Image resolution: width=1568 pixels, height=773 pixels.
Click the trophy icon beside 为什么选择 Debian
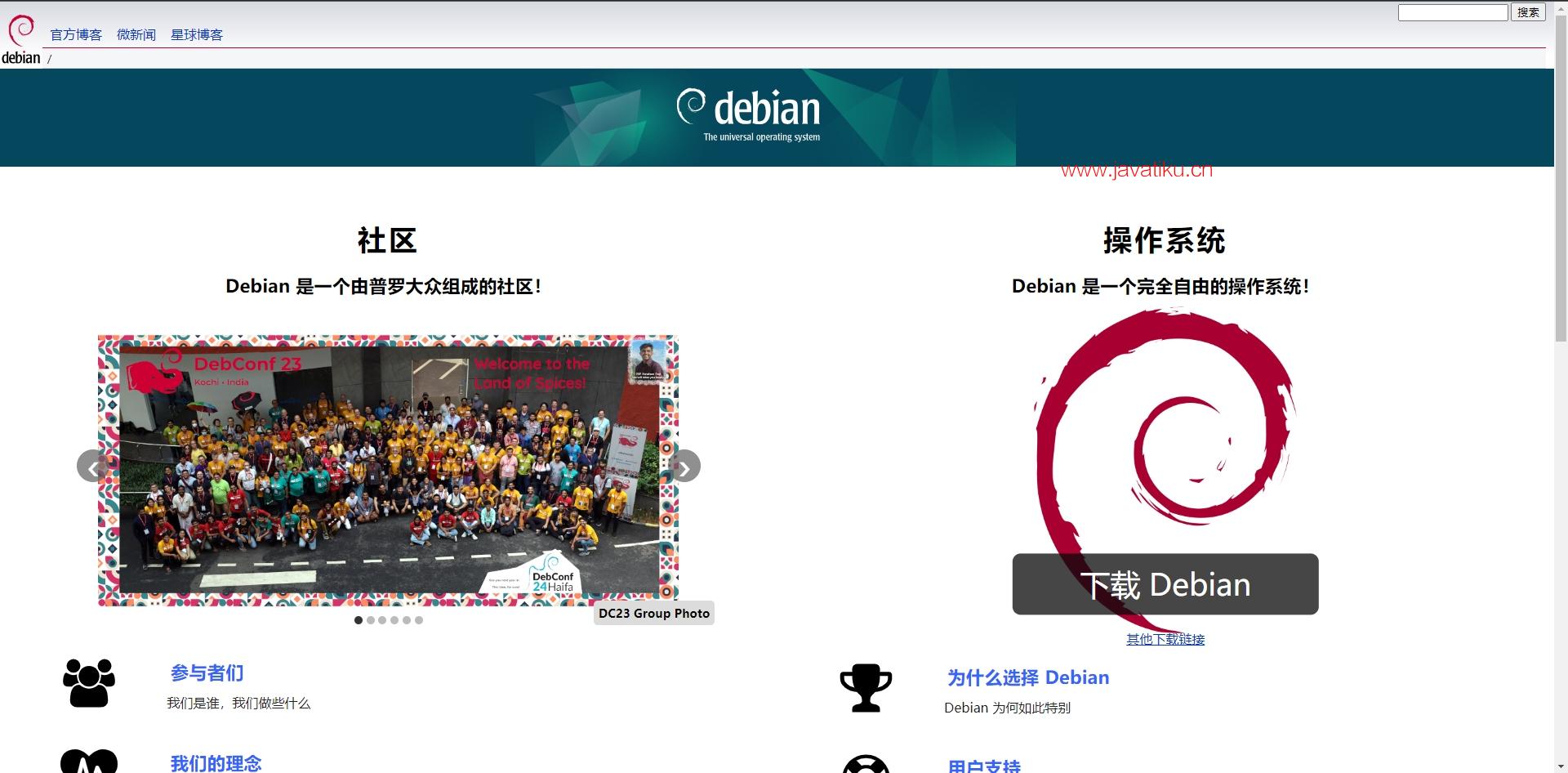click(866, 687)
